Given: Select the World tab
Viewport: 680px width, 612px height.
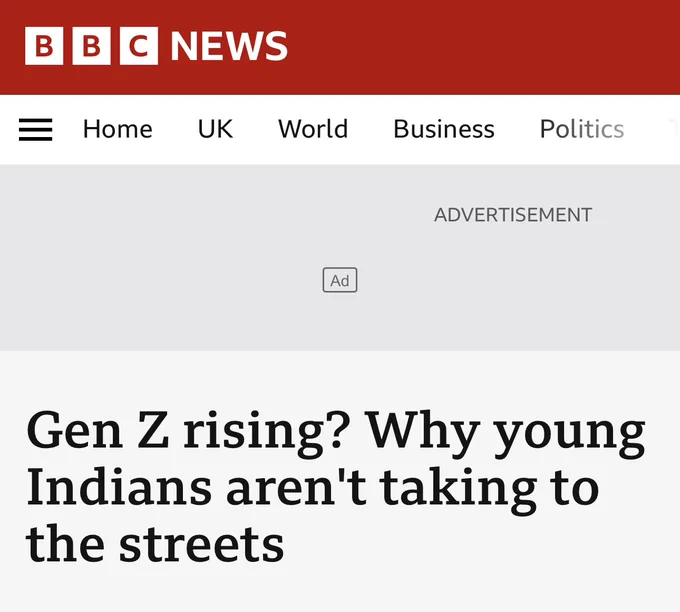Looking at the screenshot, I should (x=313, y=129).
